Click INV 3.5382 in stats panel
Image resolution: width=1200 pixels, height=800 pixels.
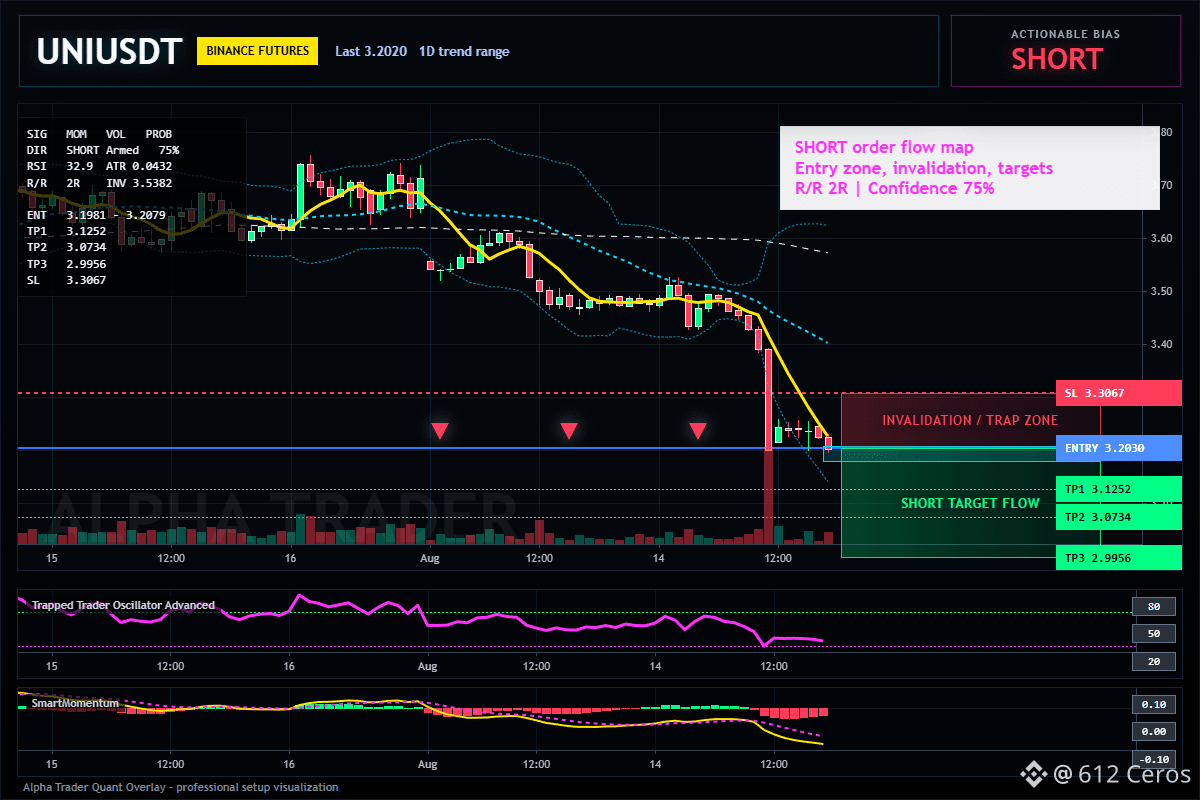pos(139,183)
